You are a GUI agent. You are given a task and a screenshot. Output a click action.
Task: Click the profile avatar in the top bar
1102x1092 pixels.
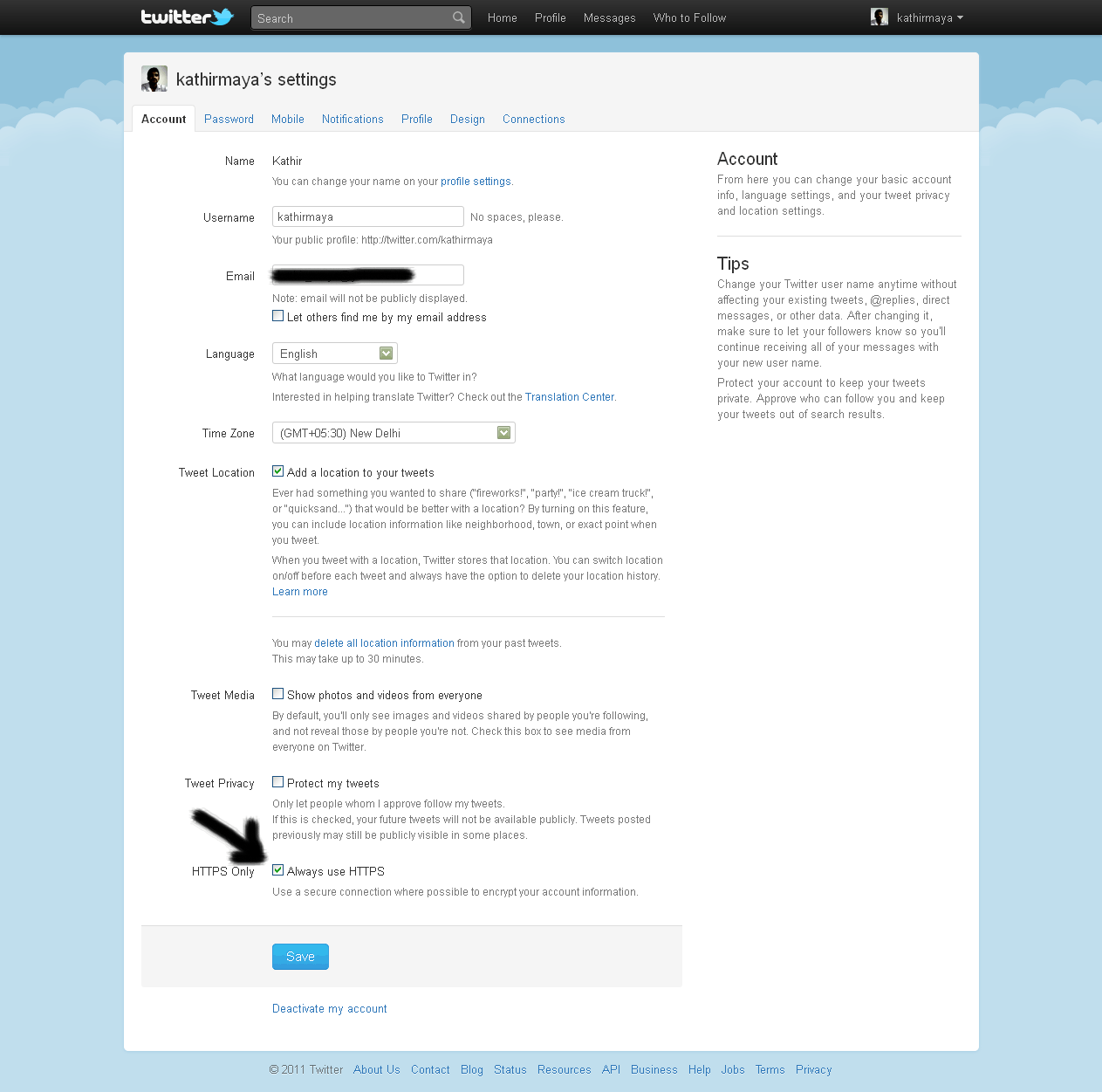879,17
